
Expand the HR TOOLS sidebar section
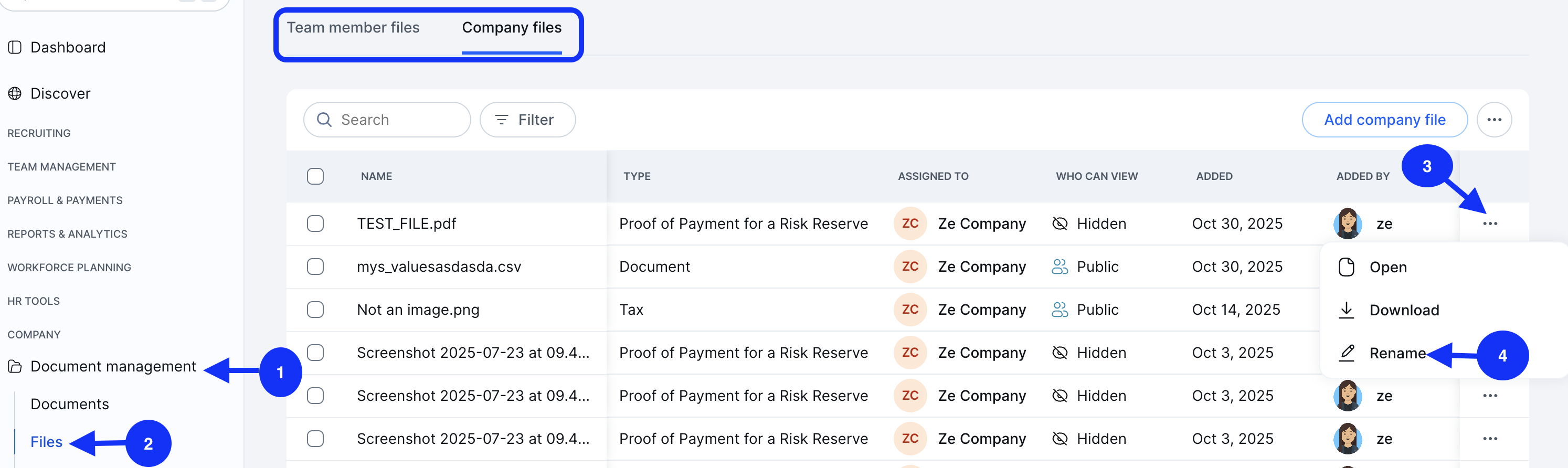[34, 301]
